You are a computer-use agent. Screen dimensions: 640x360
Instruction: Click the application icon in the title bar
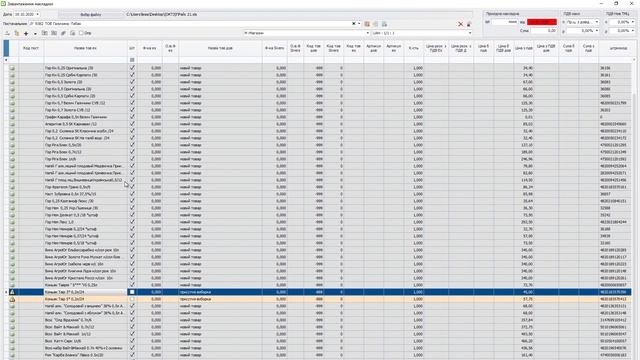tap(3, 4)
